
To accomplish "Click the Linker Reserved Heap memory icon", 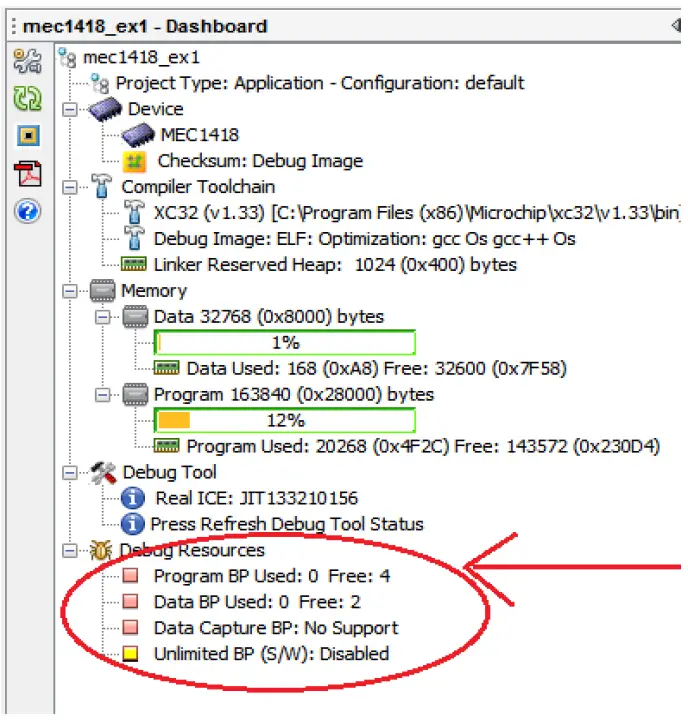I will pyautogui.click(x=133, y=264).
